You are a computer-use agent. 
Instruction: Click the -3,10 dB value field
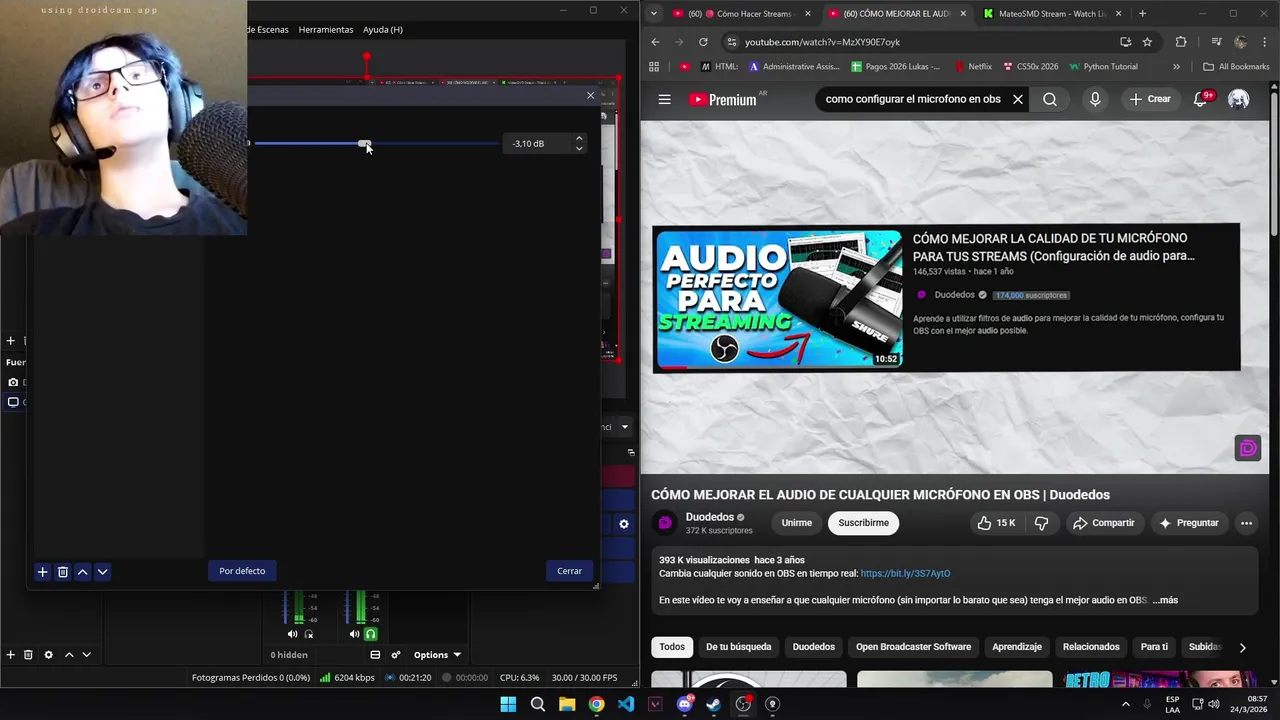click(538, 144)
